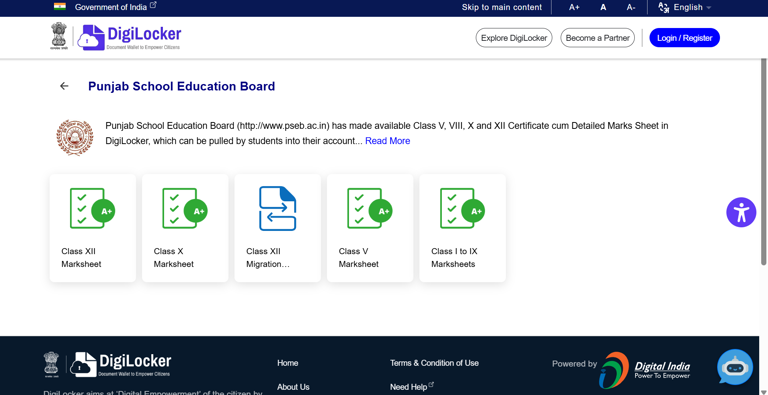
Task: Open the Become a Partner button
Action: [598, 38]
